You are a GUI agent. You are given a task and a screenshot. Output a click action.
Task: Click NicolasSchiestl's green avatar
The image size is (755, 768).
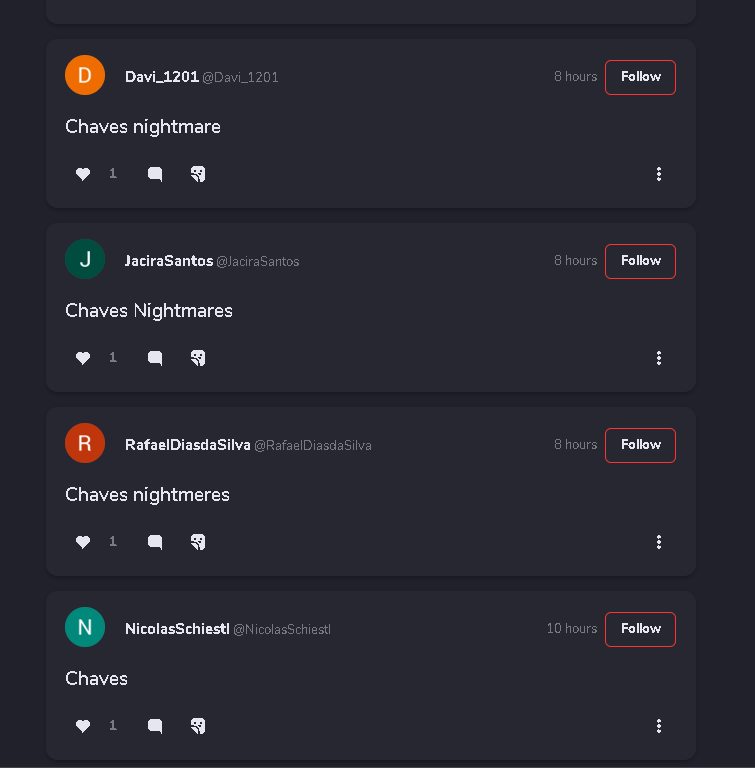coord(85,627)
